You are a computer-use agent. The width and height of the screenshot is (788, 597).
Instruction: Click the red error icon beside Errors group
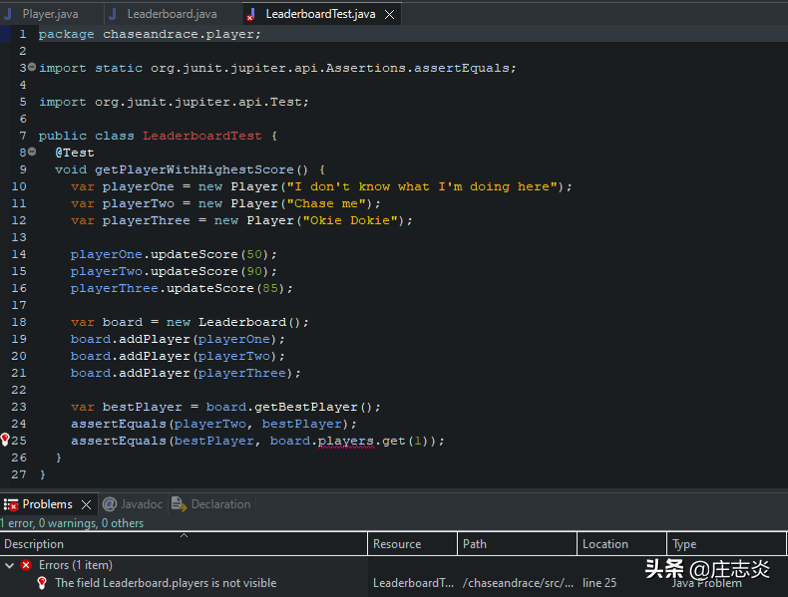click(x=26, y=565)
